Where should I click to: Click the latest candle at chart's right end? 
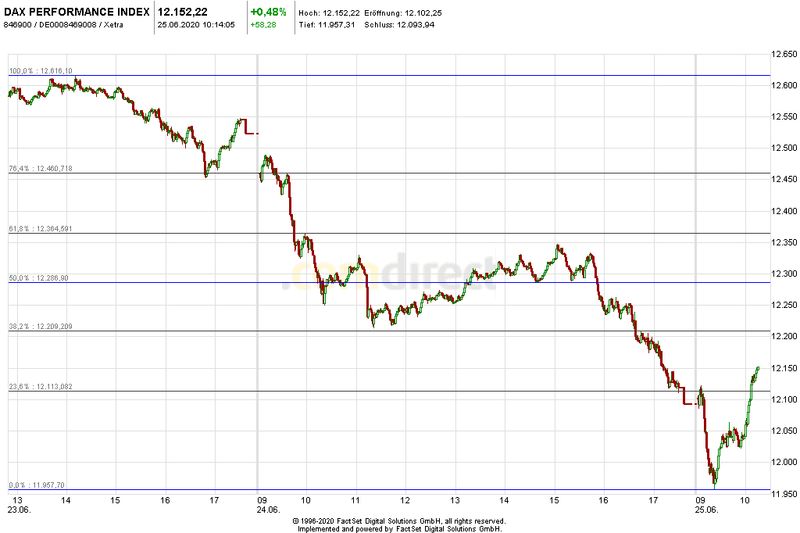[x=757, y=369]
